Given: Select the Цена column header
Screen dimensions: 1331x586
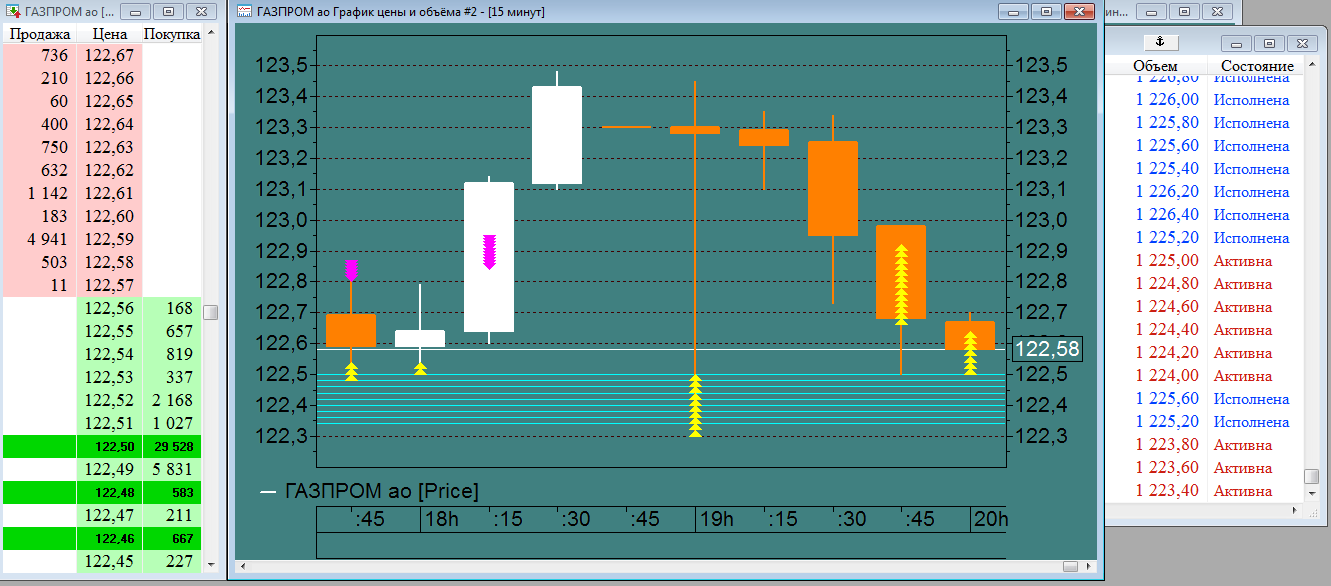Looking at the screenshot, I should pos(109,34).
